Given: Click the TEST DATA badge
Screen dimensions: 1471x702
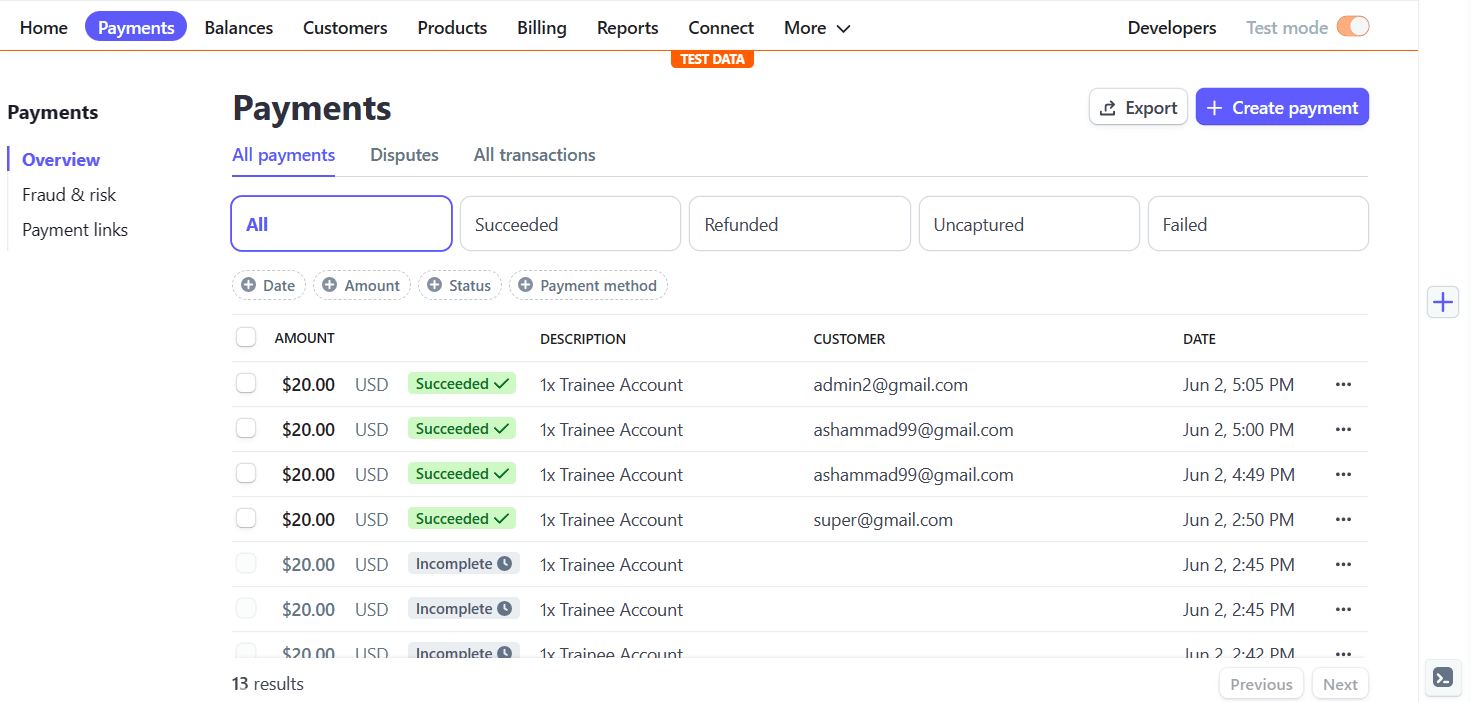Looking at the screenshot, I should coord(712,59).
